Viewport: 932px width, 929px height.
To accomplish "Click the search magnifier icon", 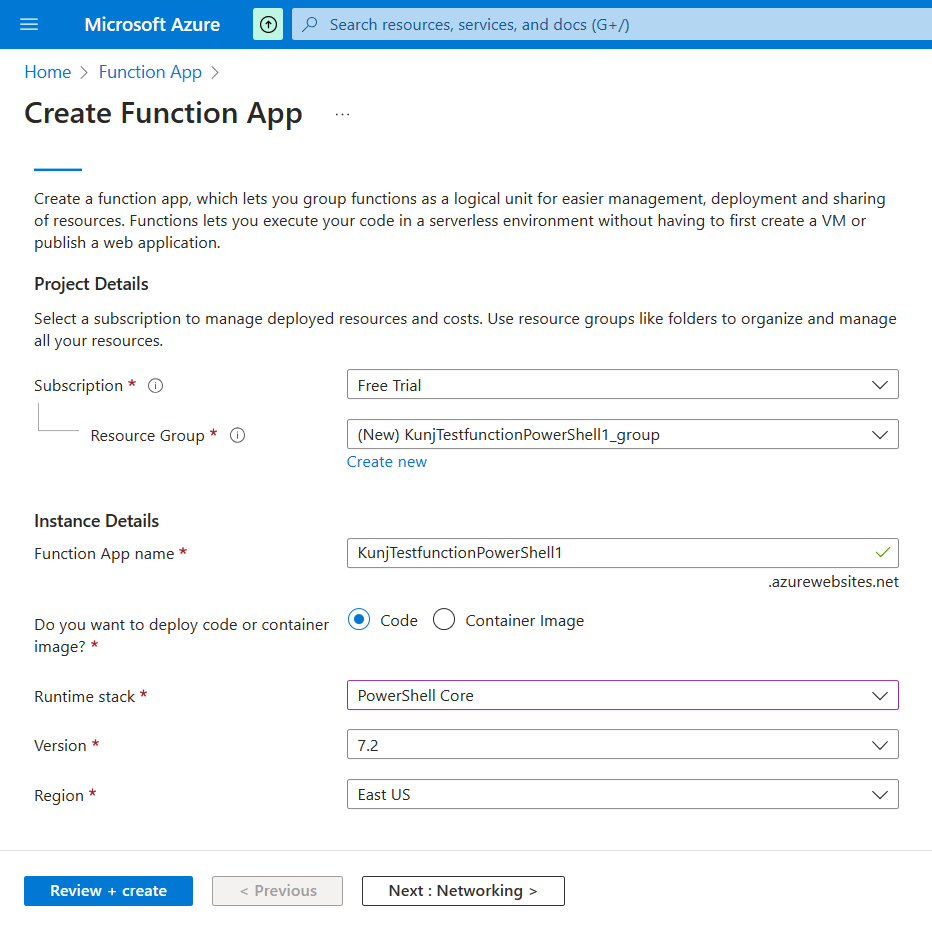I will tap(311, 24).
